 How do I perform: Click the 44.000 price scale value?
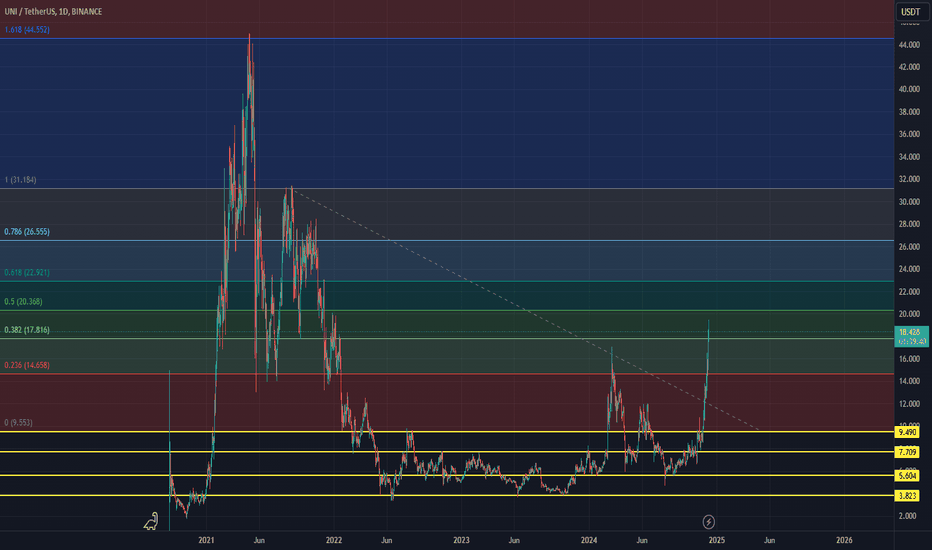(x=909, y=45)
